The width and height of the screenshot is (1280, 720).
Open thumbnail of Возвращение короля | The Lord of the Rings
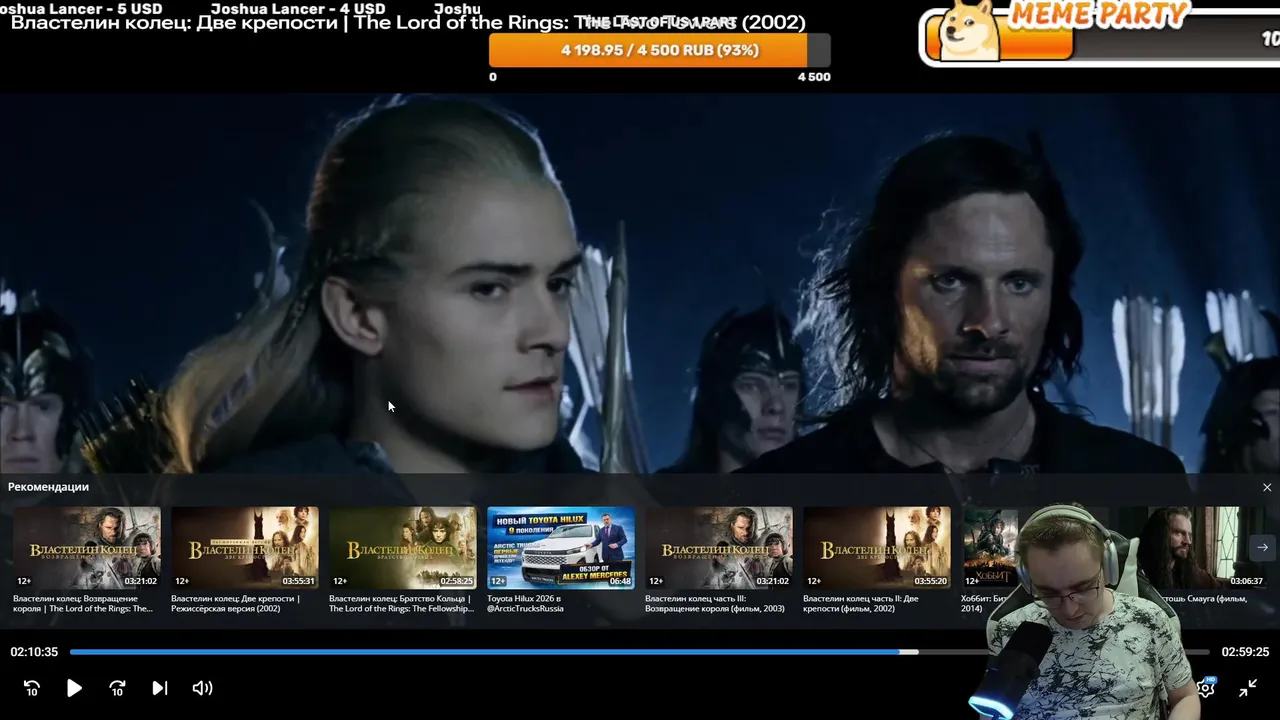(87, 547)
